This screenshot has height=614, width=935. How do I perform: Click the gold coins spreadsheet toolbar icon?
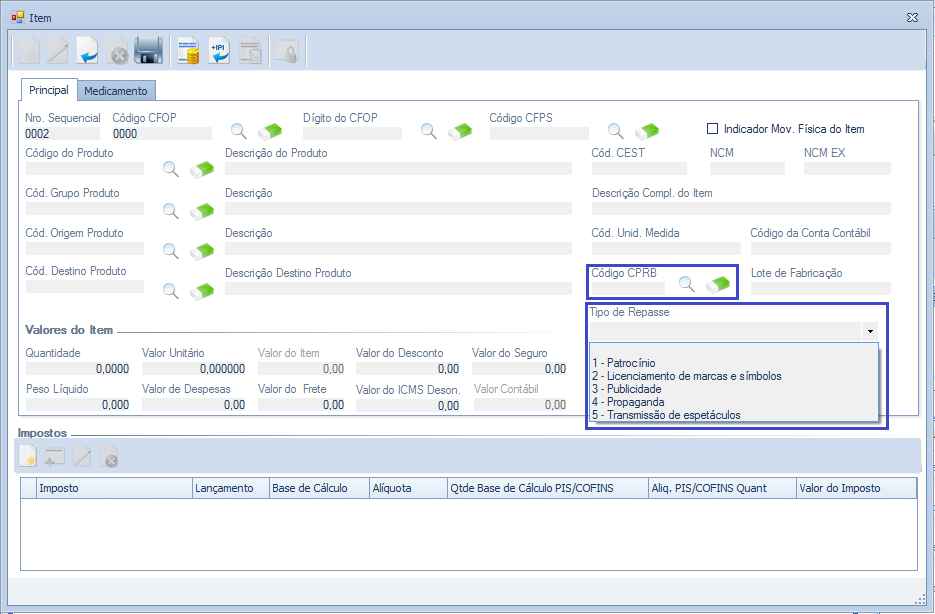pos(187,50)
